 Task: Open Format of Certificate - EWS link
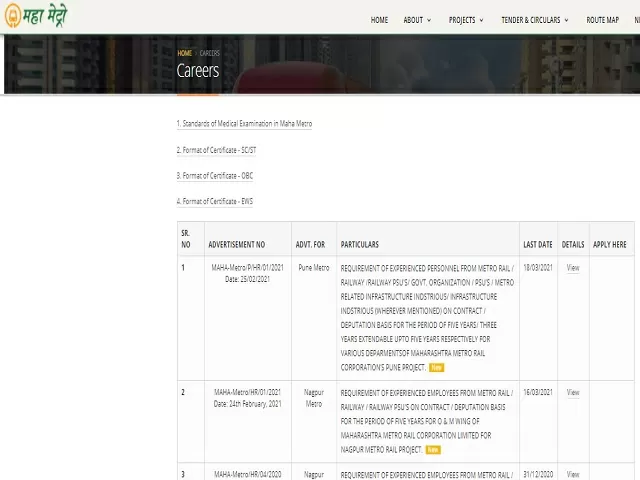(x=215, y=202)
